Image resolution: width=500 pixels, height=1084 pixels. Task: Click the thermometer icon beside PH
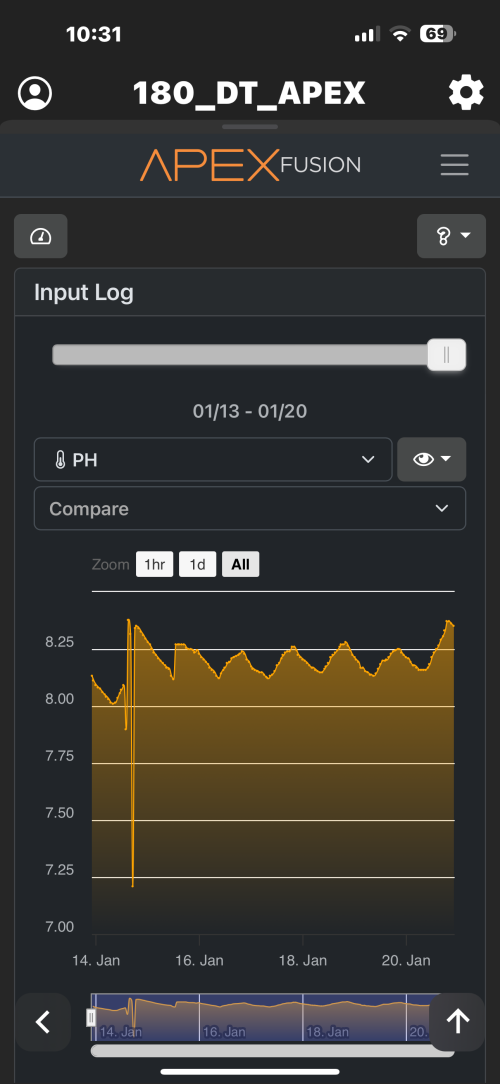point(60,460)
